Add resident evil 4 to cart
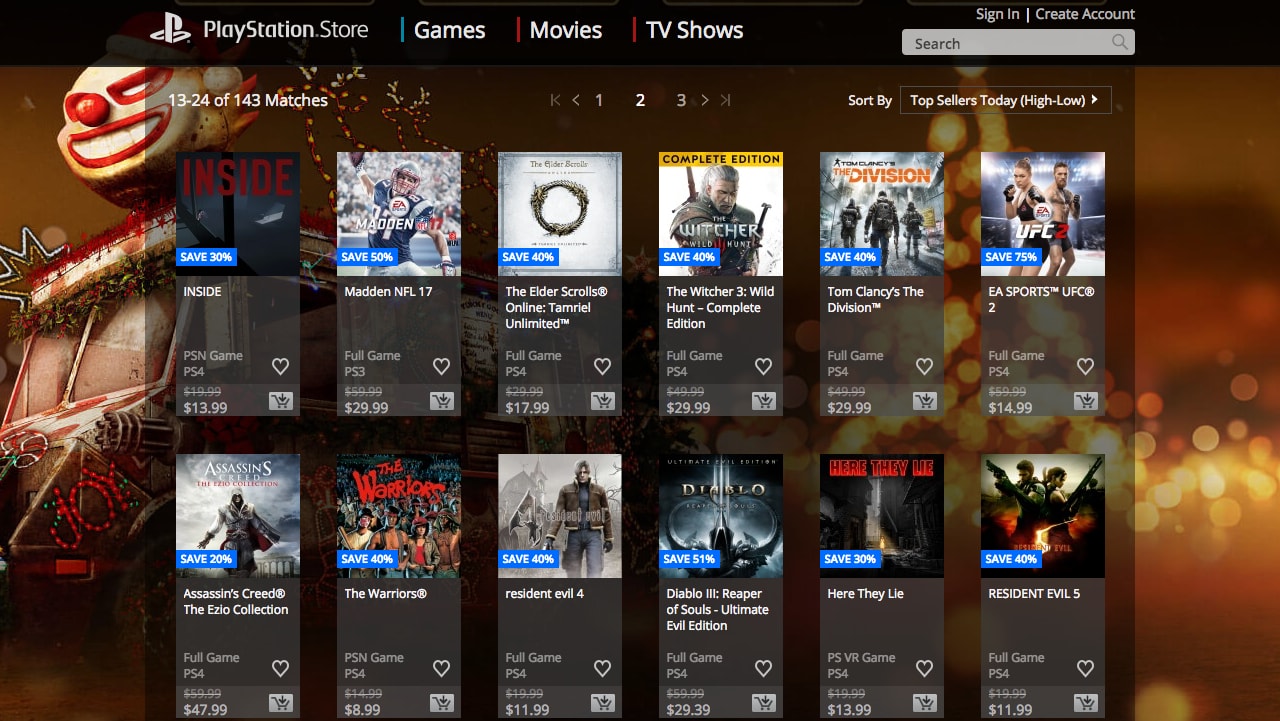This screenshot has height=721, width=1280. coord(602,703)
